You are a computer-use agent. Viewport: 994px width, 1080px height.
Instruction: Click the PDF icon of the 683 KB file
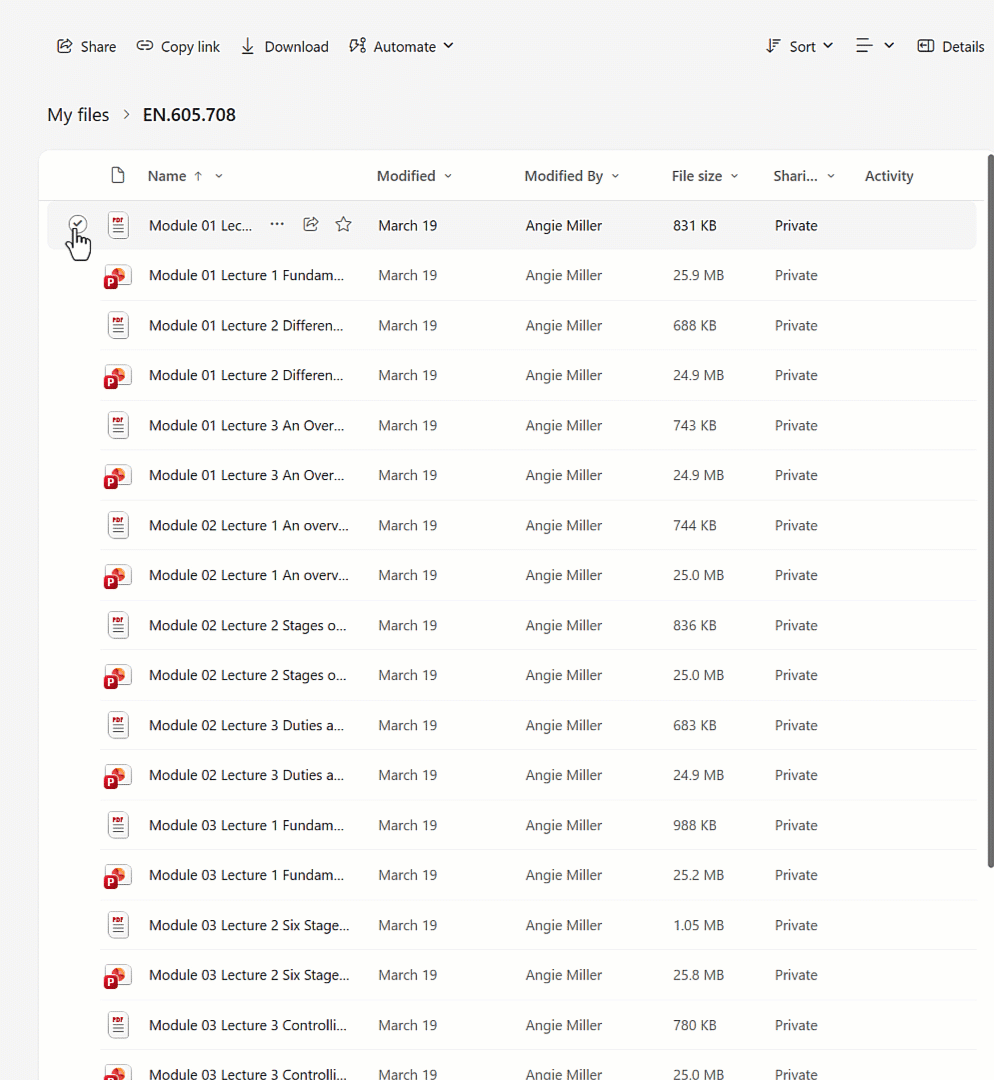pos(118,725)
